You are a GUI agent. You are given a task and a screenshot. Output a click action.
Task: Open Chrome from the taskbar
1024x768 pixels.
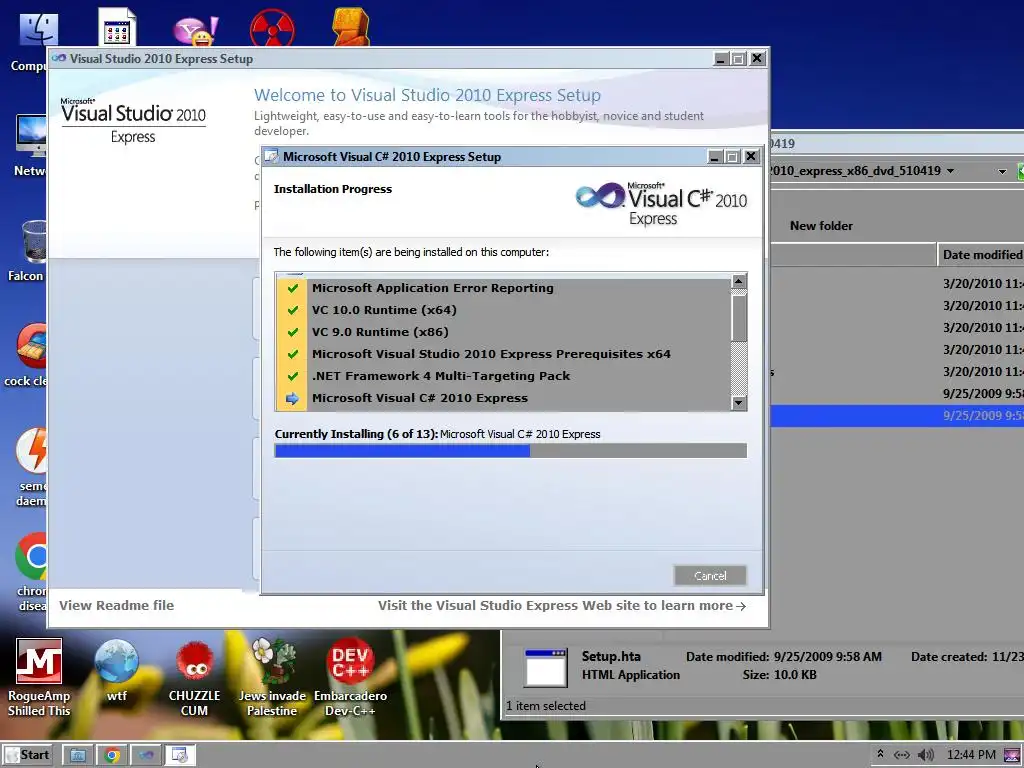coord(112,756)
